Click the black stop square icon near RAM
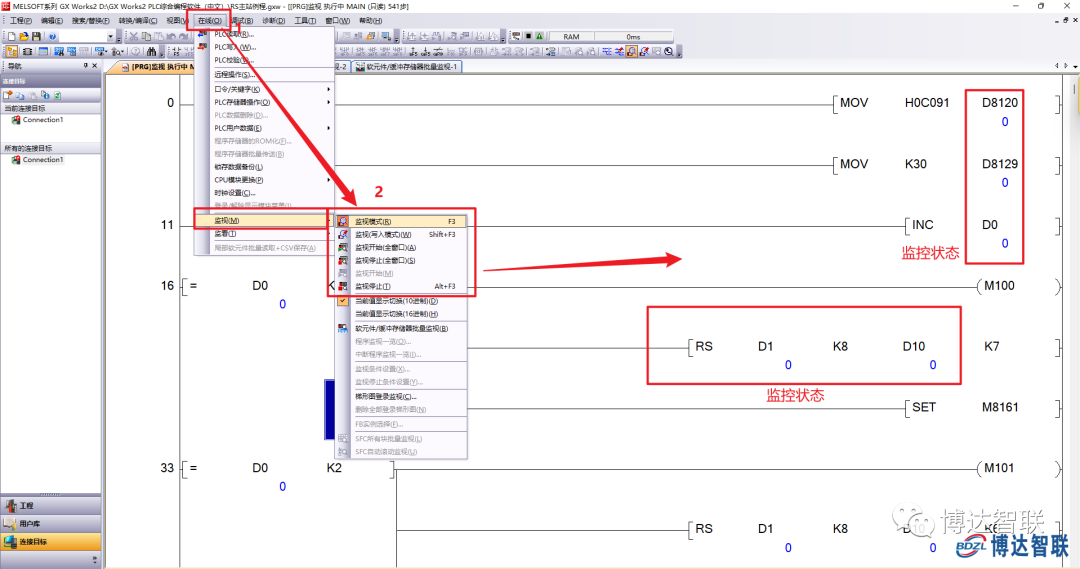Viewport: 1080px width, 569px height. pyautogui.click(x=528, y=36)
